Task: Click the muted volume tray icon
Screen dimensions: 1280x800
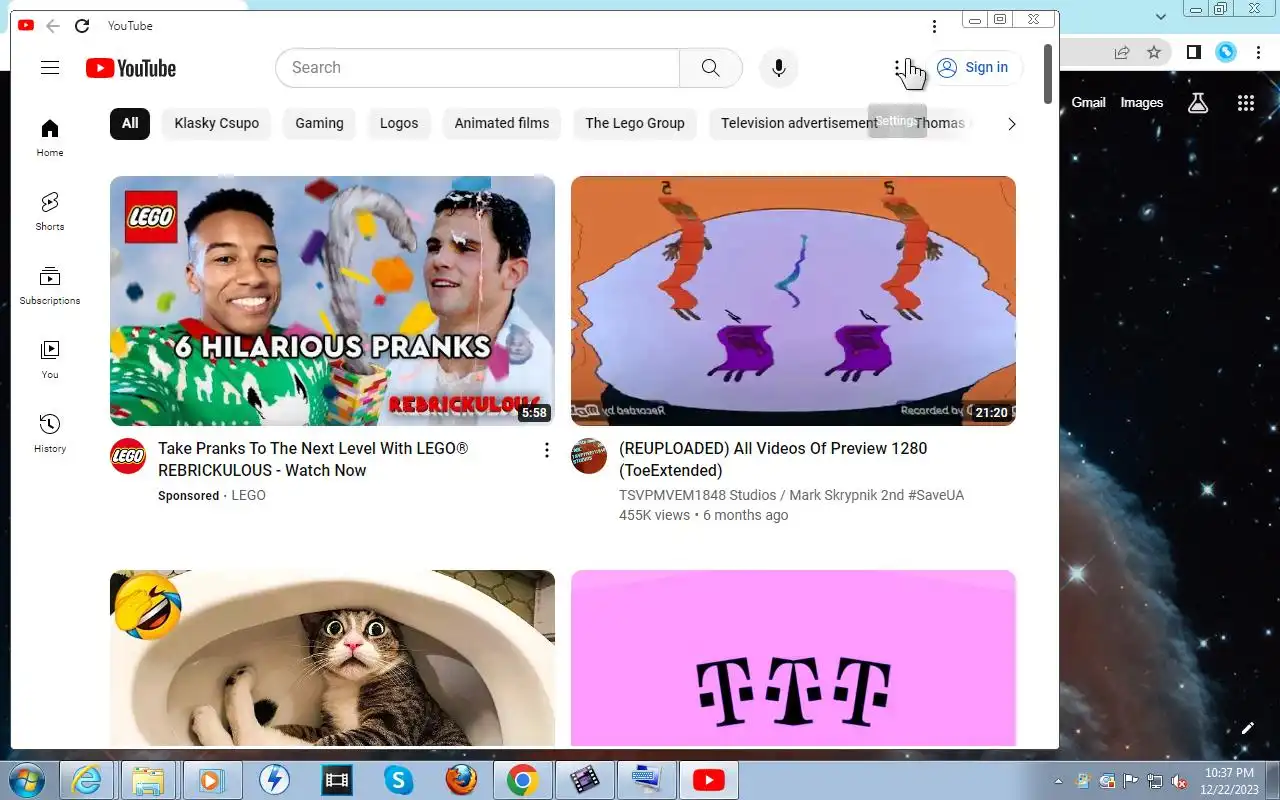Action: (1179, 781)
